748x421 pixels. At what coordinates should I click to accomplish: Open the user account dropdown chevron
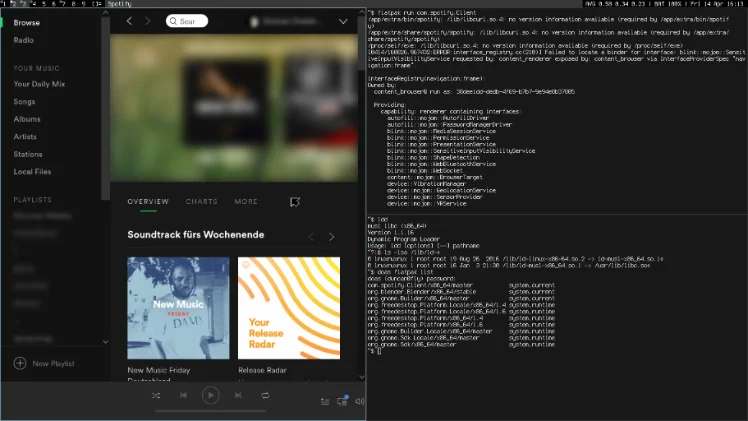pyautogui.click(x=343, y=21)
